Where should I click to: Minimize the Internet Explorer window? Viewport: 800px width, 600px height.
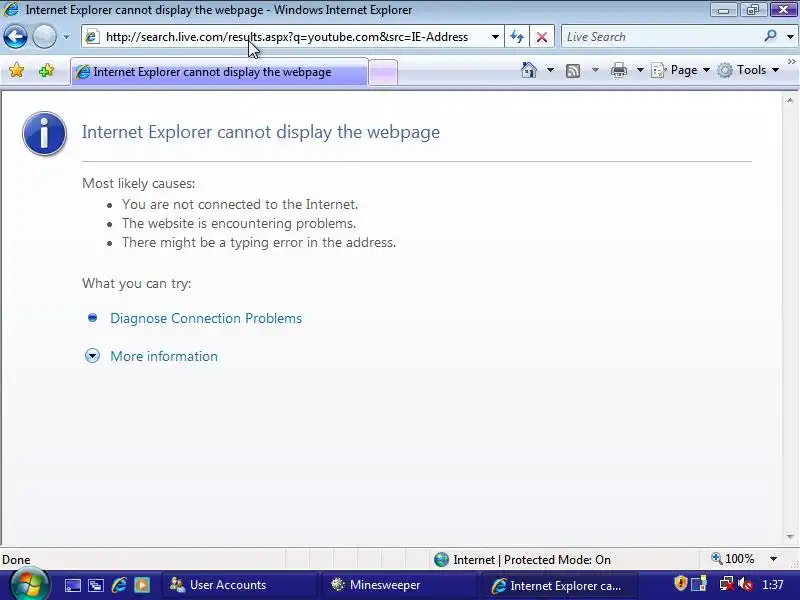point(723,10)
